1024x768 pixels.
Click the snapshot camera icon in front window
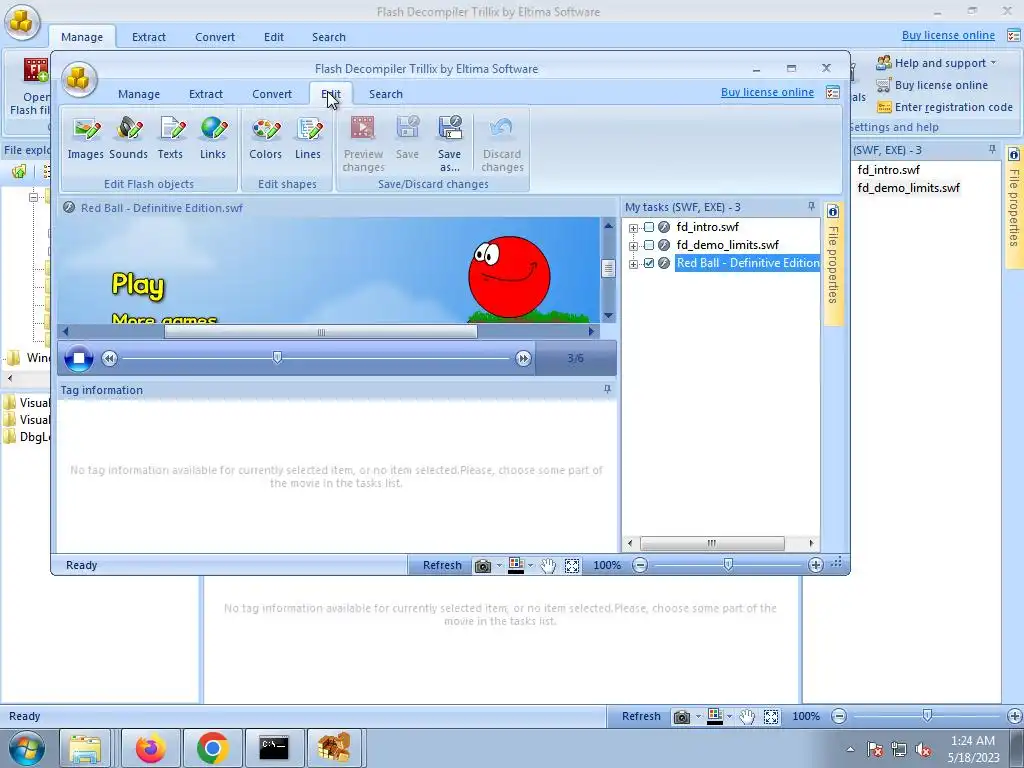tap(483, 566)
